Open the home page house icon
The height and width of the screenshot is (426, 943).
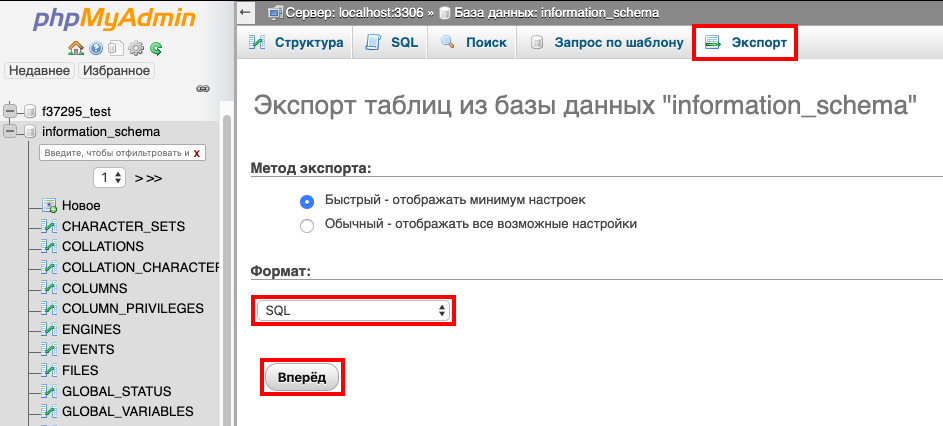(x=76, y=48)
